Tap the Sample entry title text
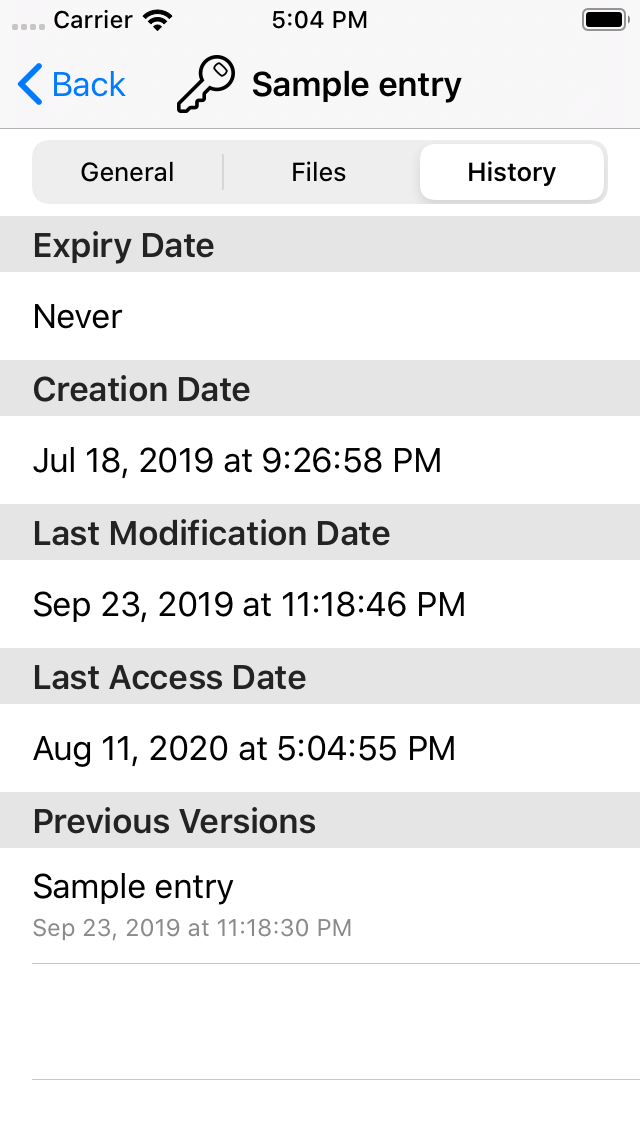The height and width of the screenshot is (1136, 640). (x=356, y=84)
